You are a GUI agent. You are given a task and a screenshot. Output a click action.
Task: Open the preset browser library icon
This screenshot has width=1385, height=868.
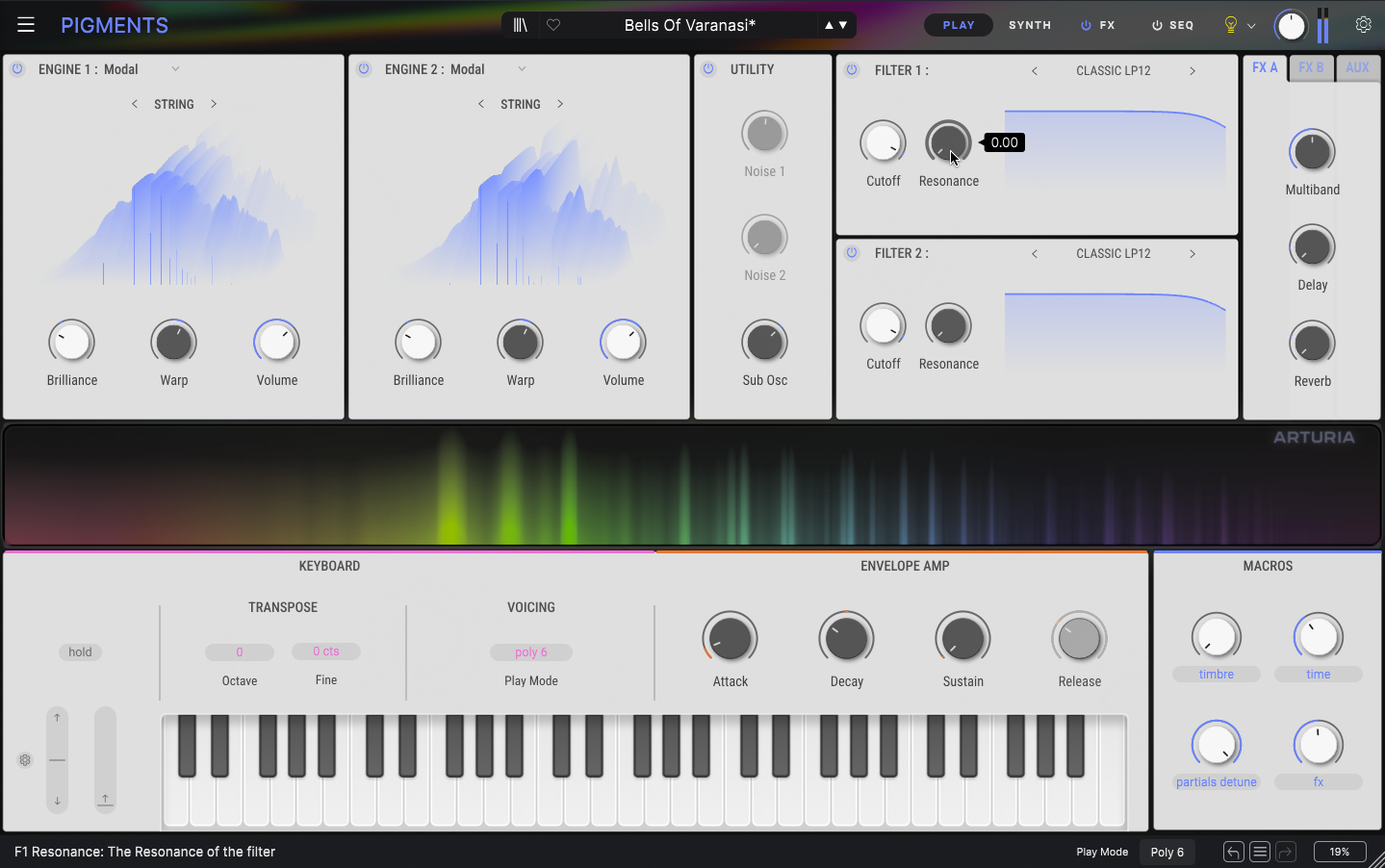[521, 25]
